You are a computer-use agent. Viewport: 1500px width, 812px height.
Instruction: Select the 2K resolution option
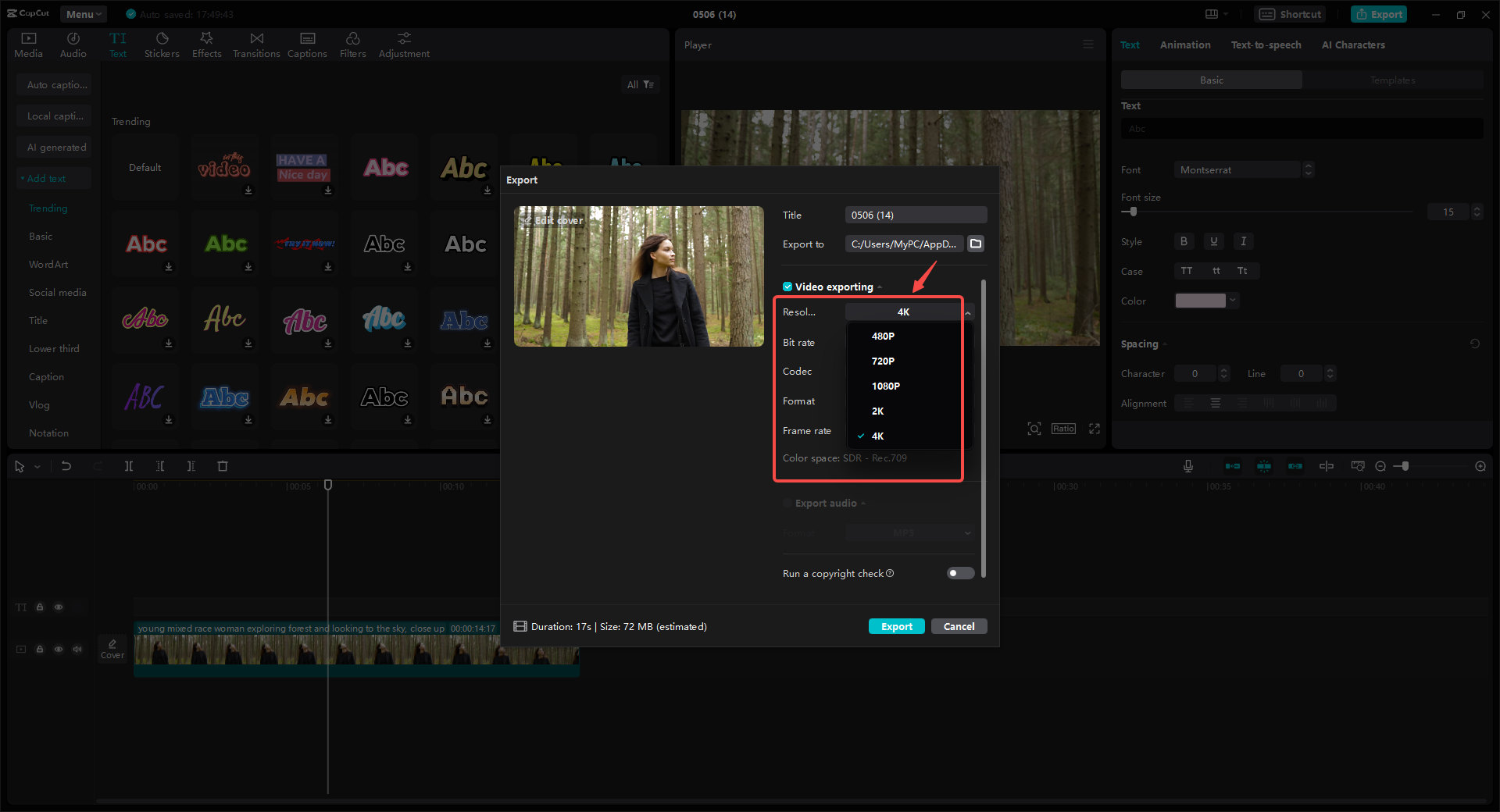[x=877, y=411]
